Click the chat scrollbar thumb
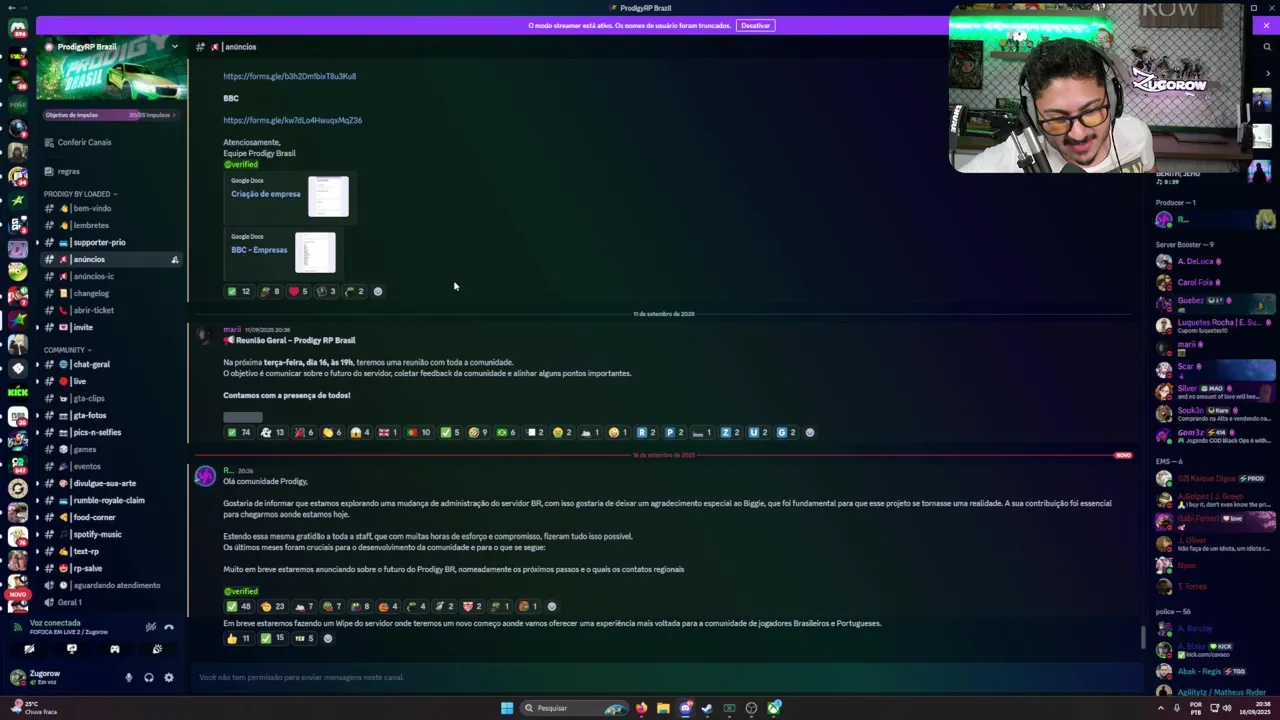The width and height of the screenshot is (1280, 720). pyautogui.click(x=1144, y=637)
